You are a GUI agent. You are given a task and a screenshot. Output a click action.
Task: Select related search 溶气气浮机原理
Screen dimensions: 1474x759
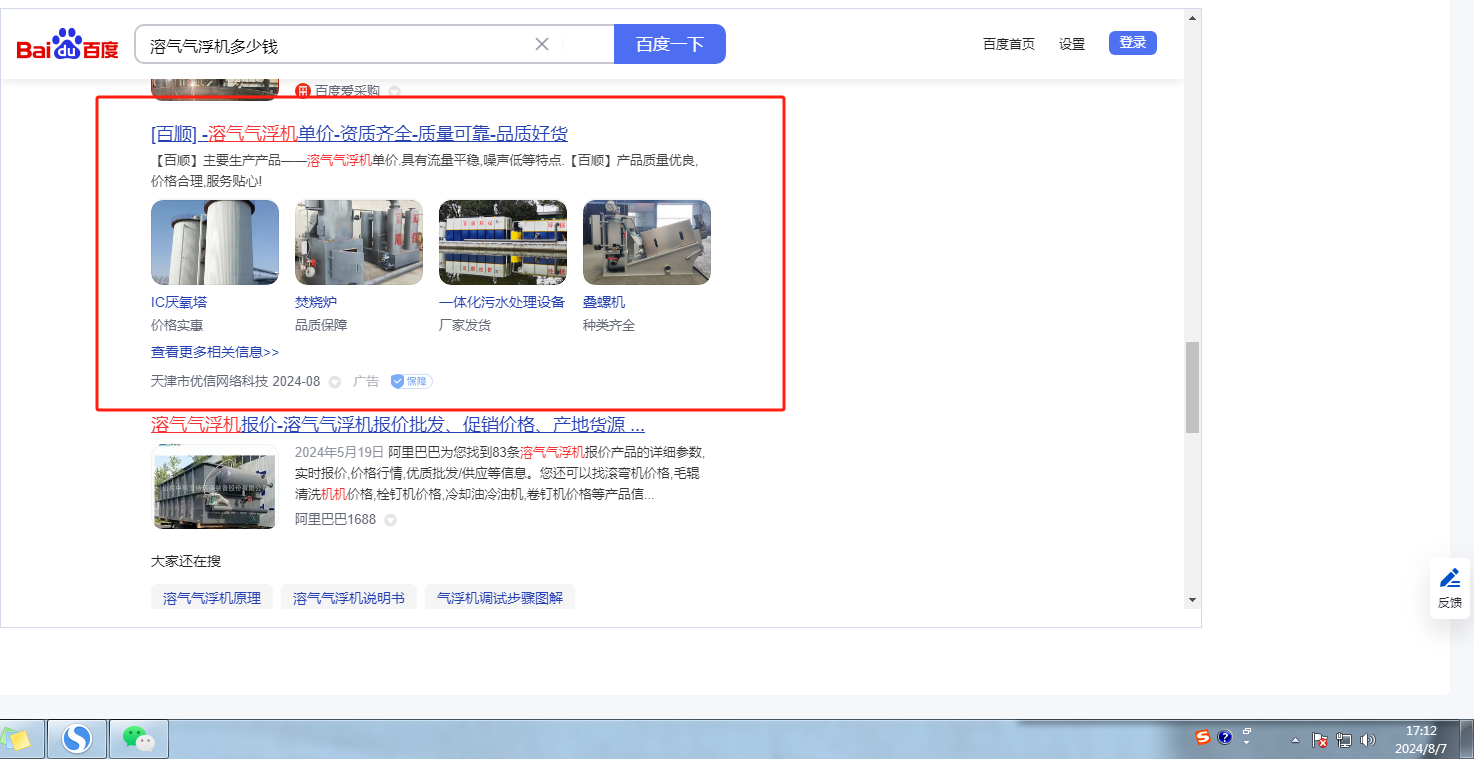point(212,598)
